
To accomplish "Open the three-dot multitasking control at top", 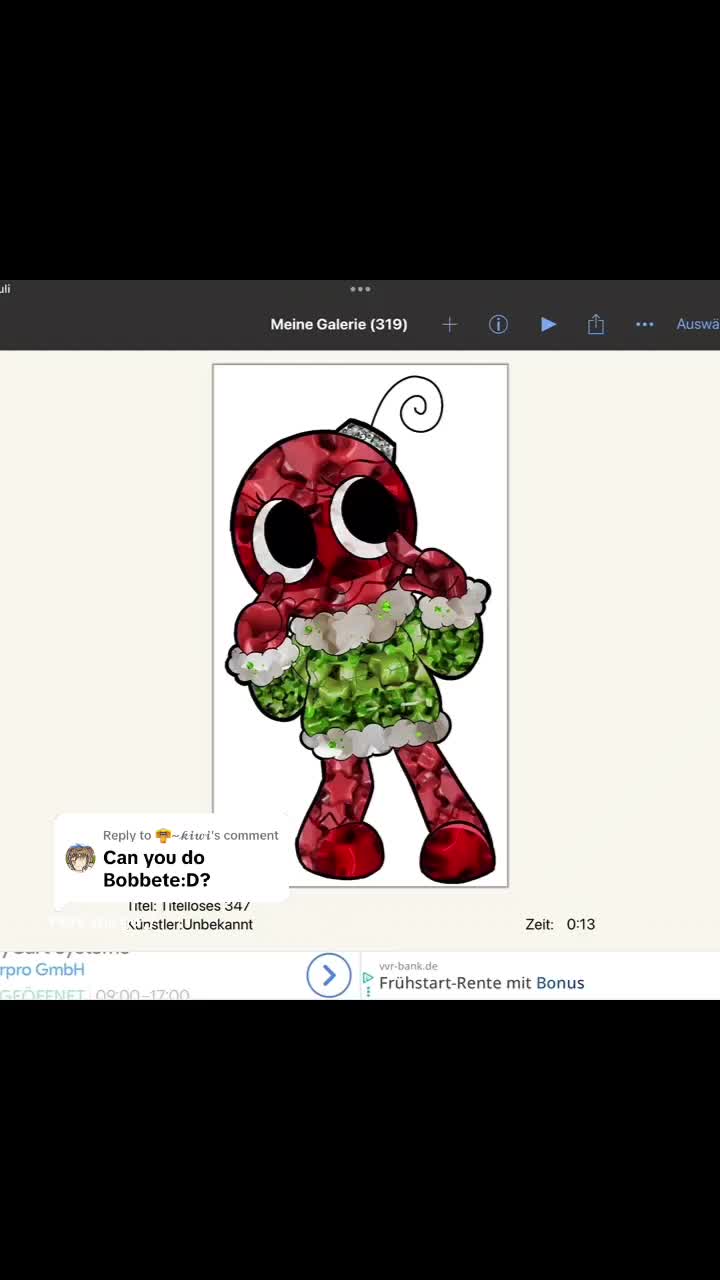I will pos(360,289).
